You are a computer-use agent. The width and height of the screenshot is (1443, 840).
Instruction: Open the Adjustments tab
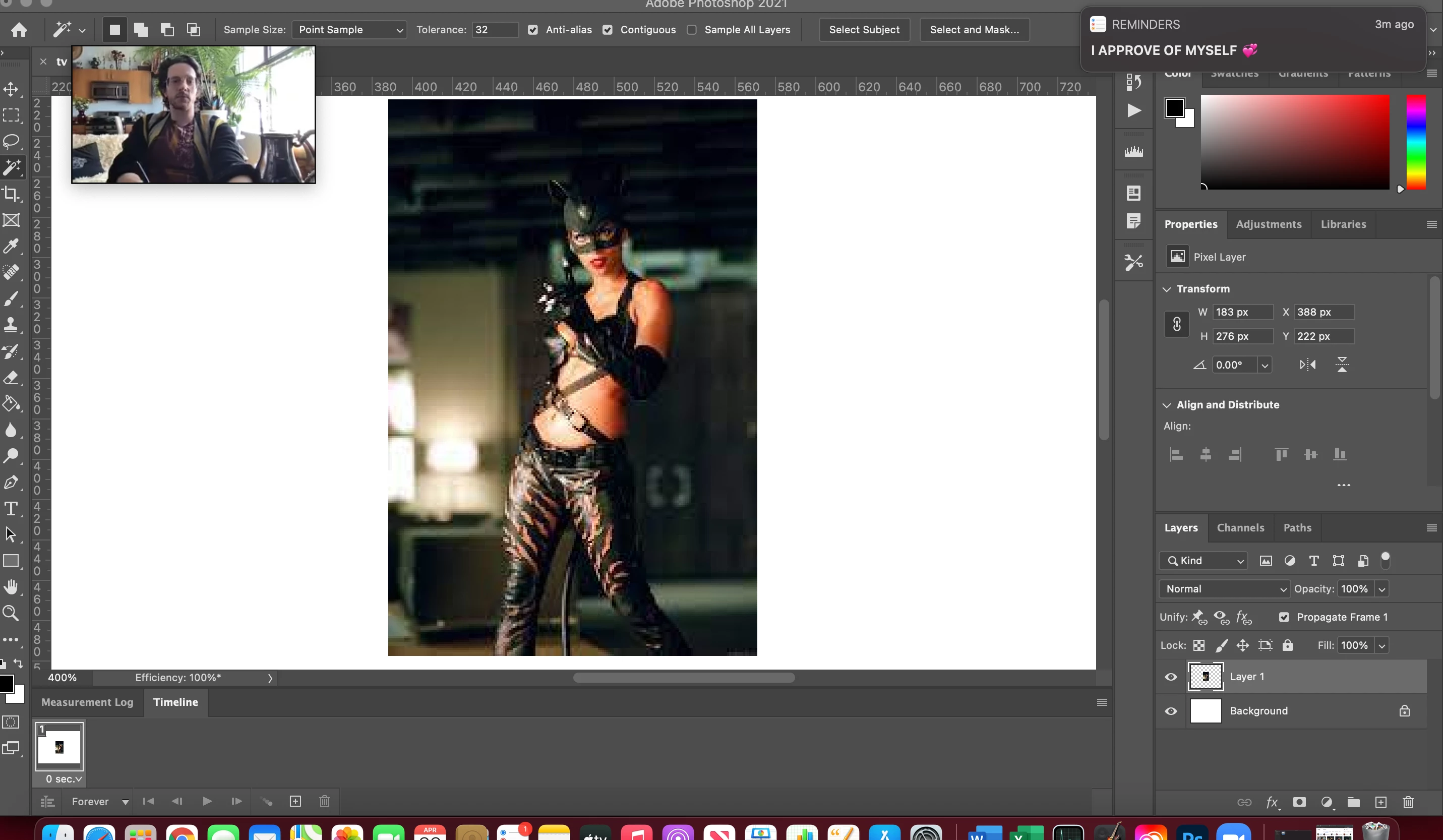[x=1269, y=224]
